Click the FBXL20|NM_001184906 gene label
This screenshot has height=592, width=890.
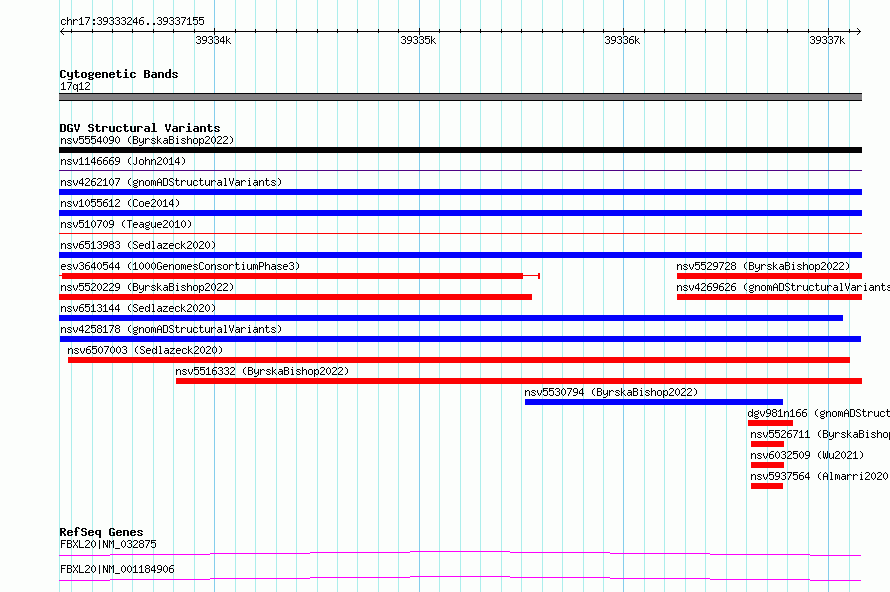click(x=117, y=569)
